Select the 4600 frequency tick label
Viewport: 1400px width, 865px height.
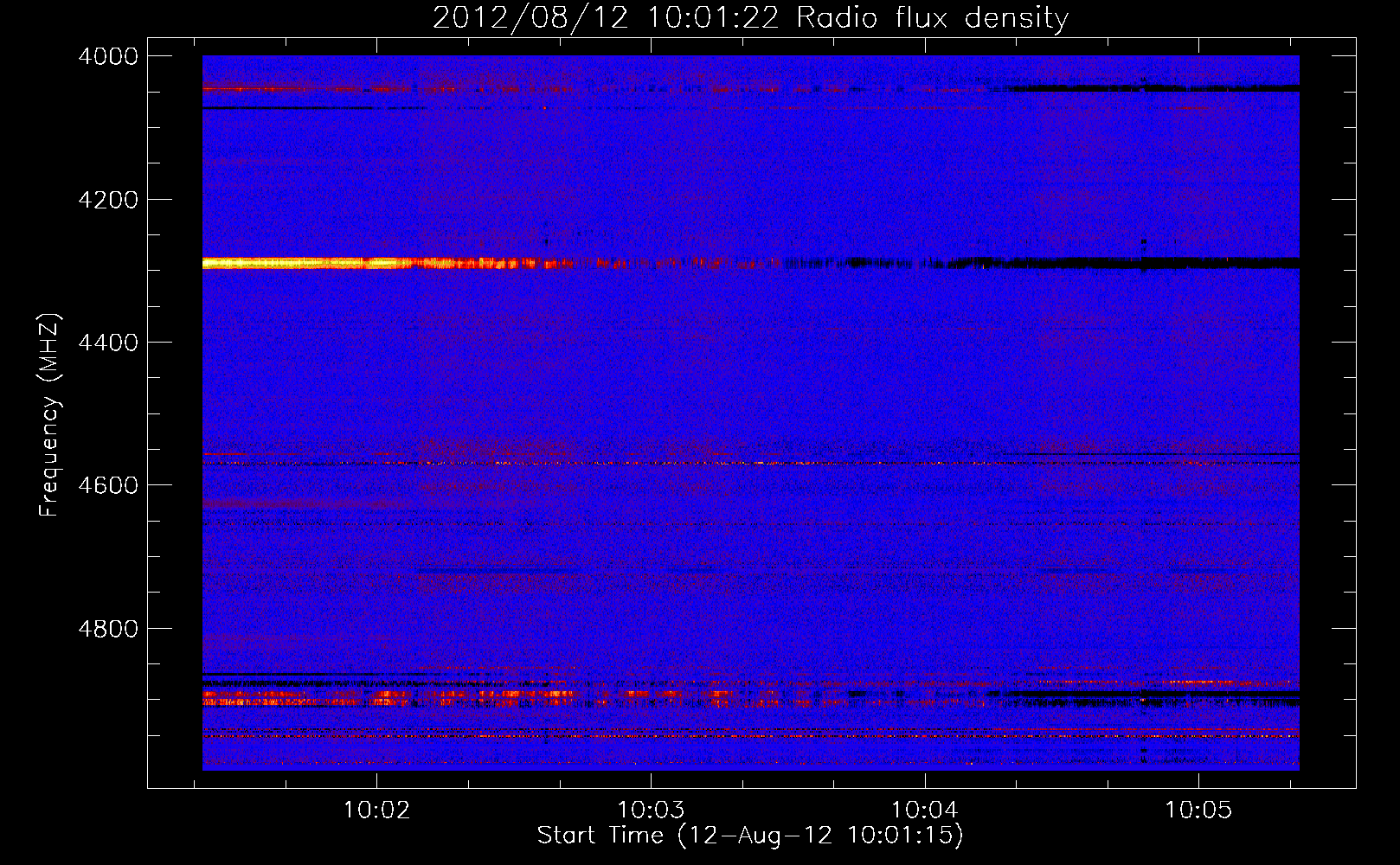(108, 485)
